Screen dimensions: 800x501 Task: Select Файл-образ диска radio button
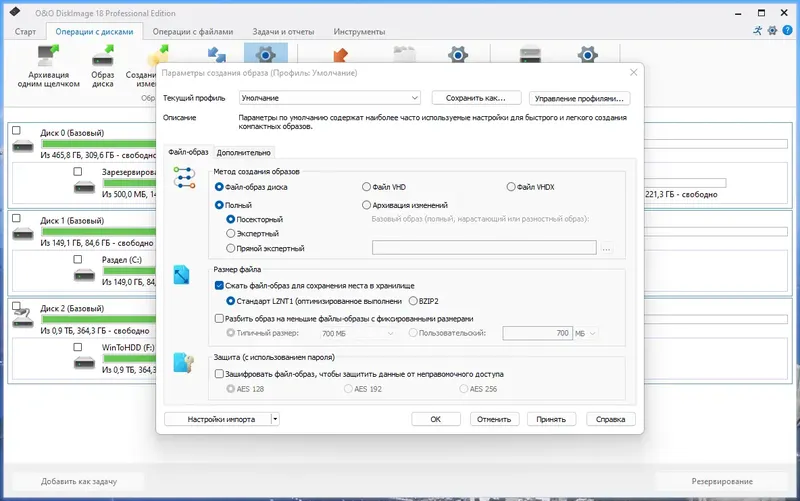[219, 187]
